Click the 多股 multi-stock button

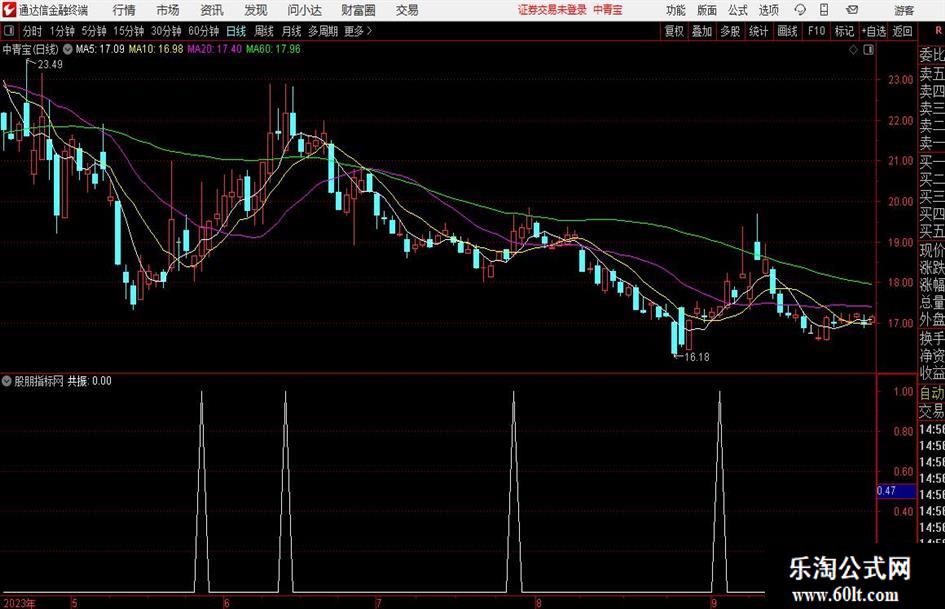click(730, 31)
